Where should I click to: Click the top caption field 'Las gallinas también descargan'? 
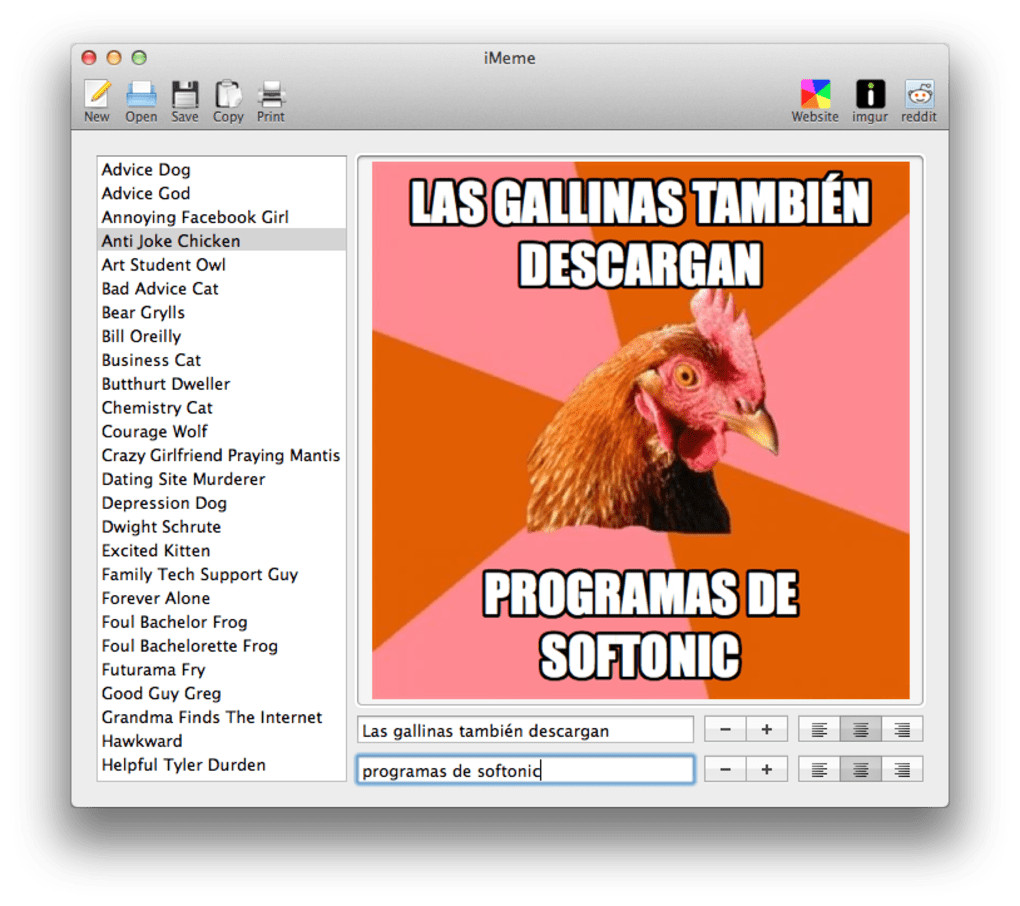click(x=525, y=730)
